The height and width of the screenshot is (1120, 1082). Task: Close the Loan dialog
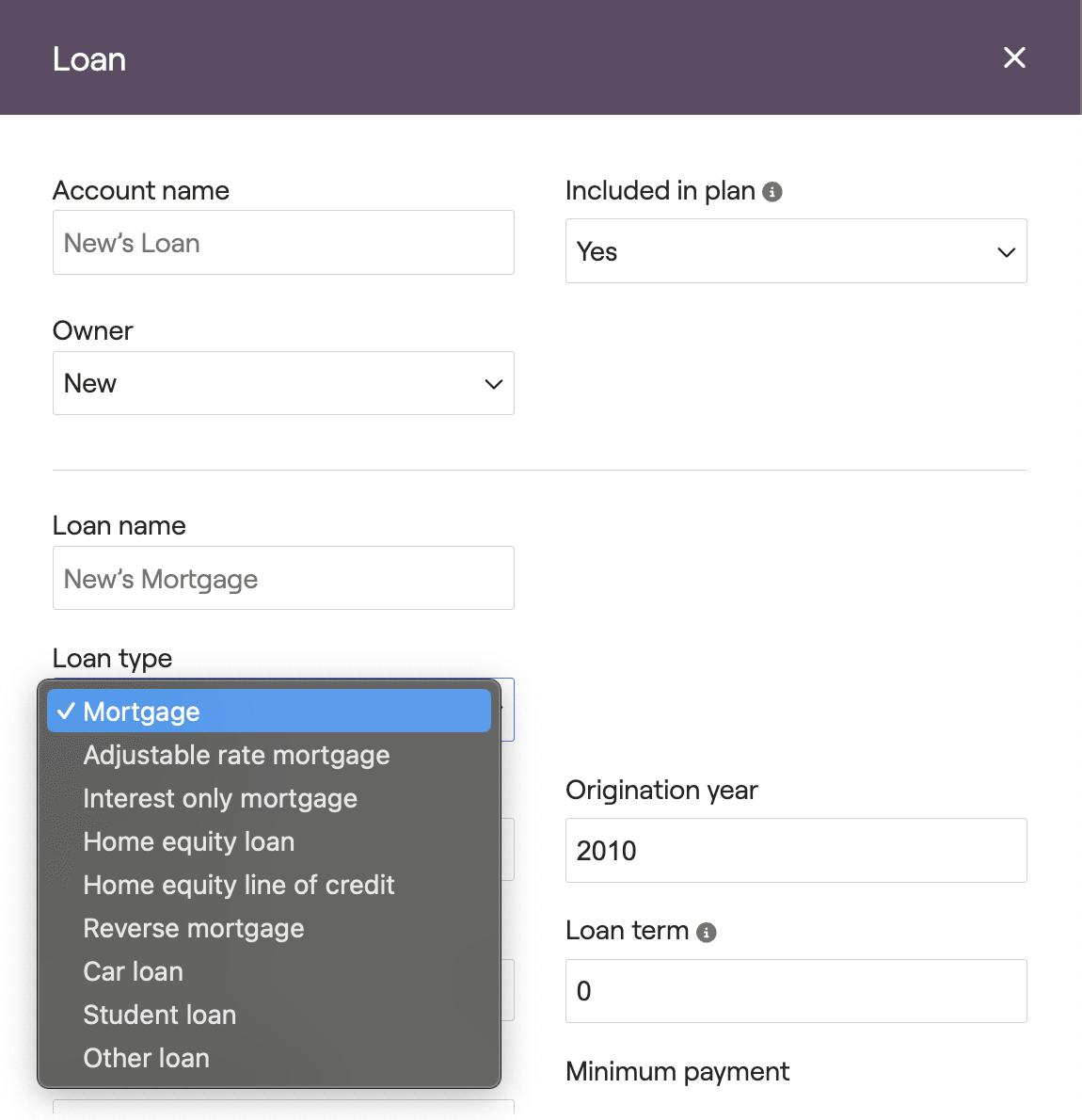coord(1014,57)
